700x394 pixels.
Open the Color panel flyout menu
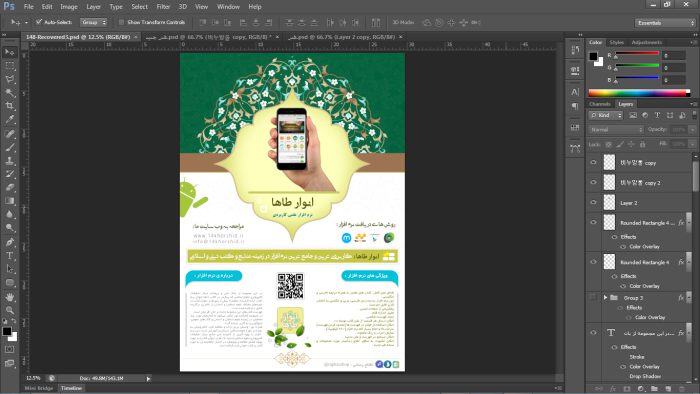(693, 42)
